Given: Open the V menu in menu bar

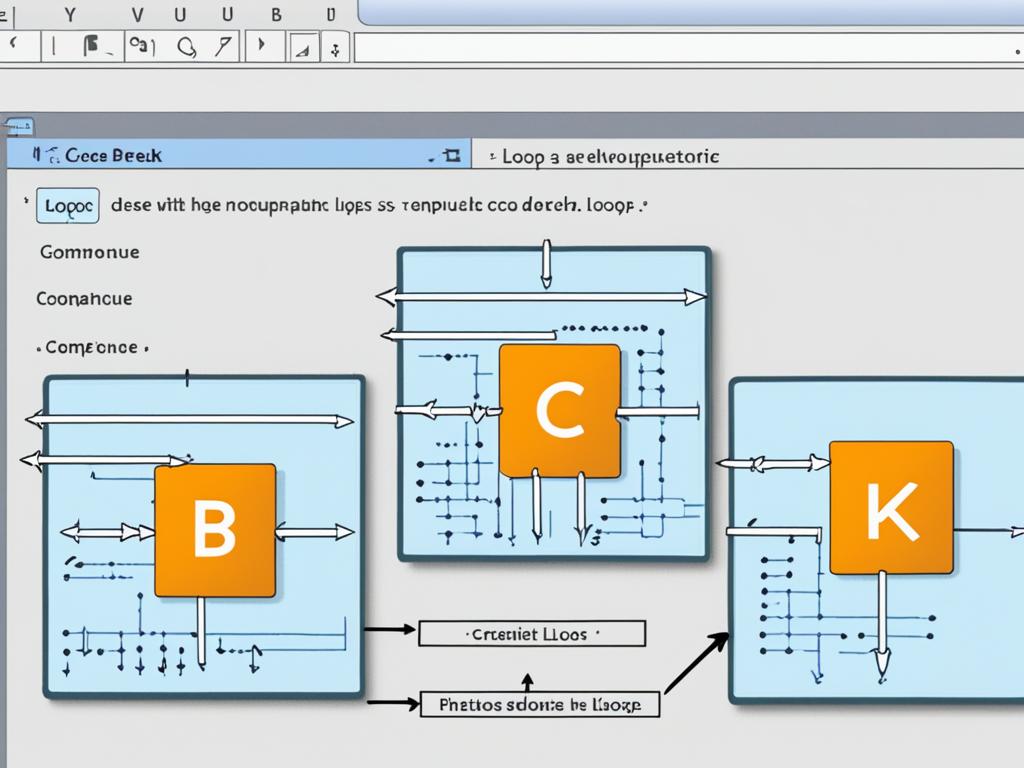Looking at the screenshot, I should (138, 14).
